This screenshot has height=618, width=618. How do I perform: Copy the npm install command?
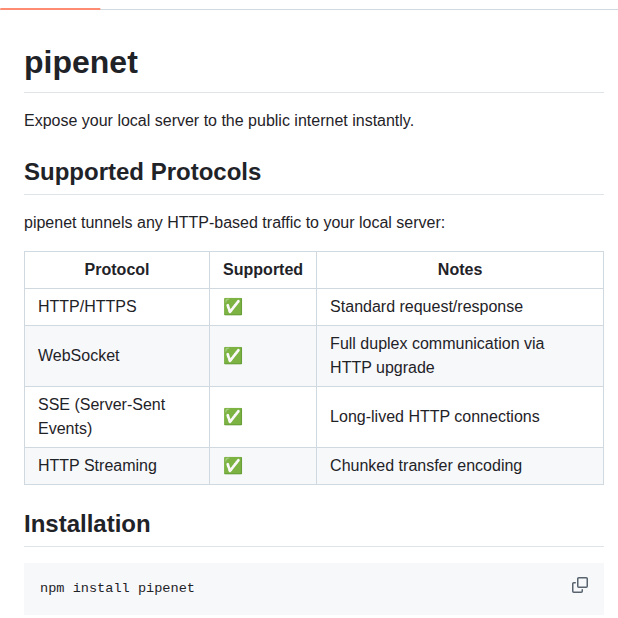click(x=580, y=585)
